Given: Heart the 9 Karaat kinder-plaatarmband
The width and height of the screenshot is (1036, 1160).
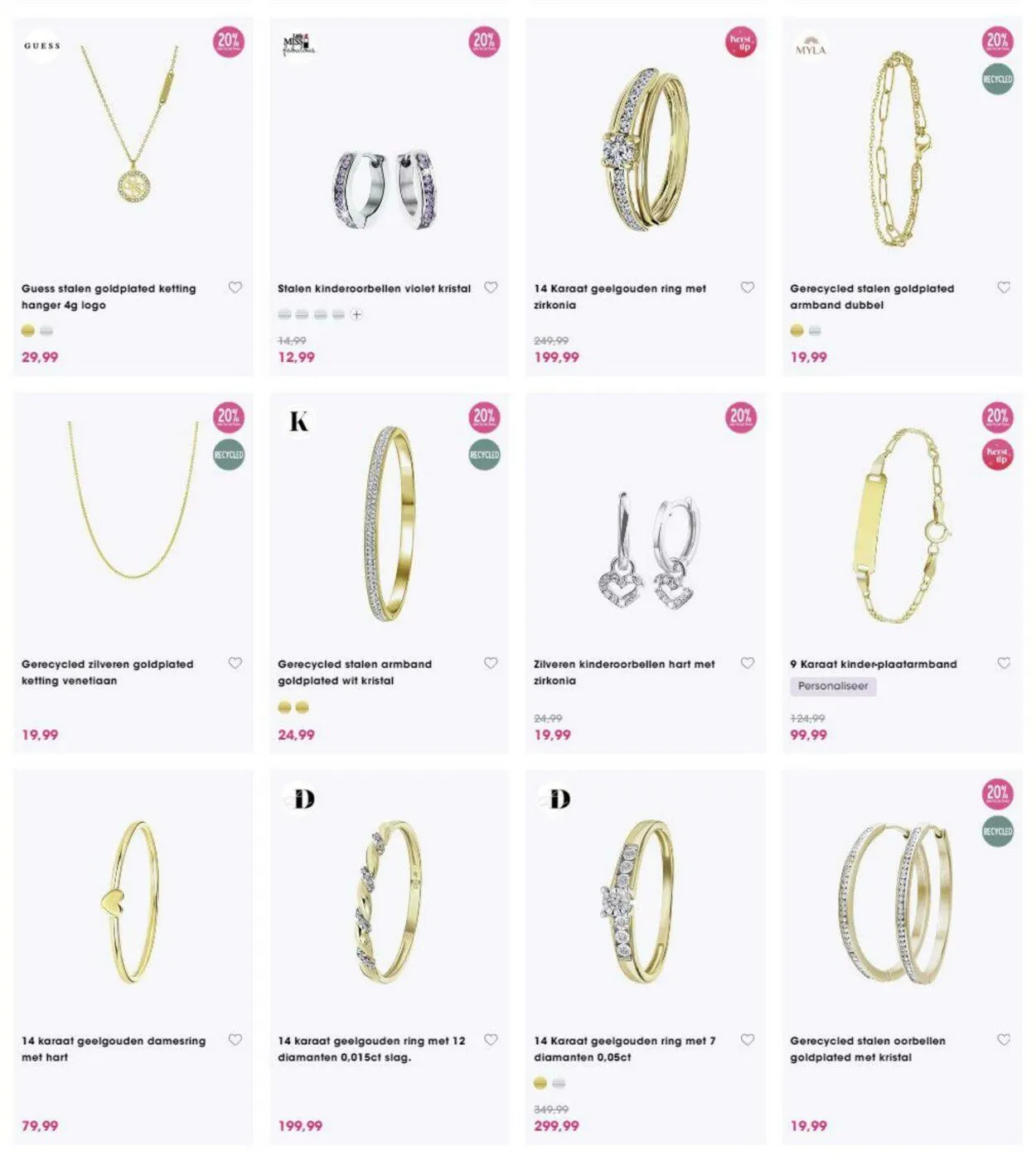Looking at the screenshot, I should [x=1004, y=663].
